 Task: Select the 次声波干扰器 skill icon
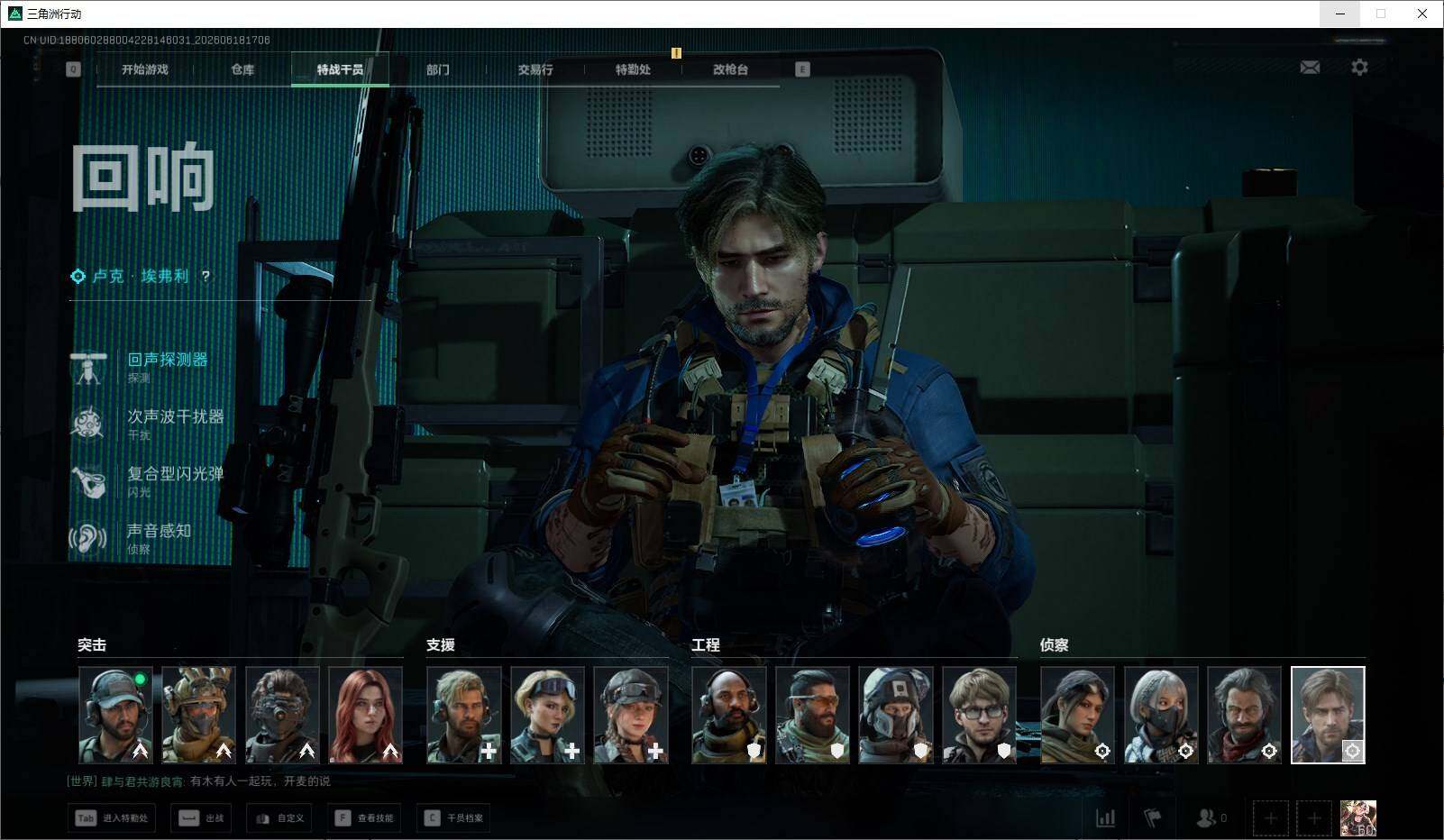point(88,425)
